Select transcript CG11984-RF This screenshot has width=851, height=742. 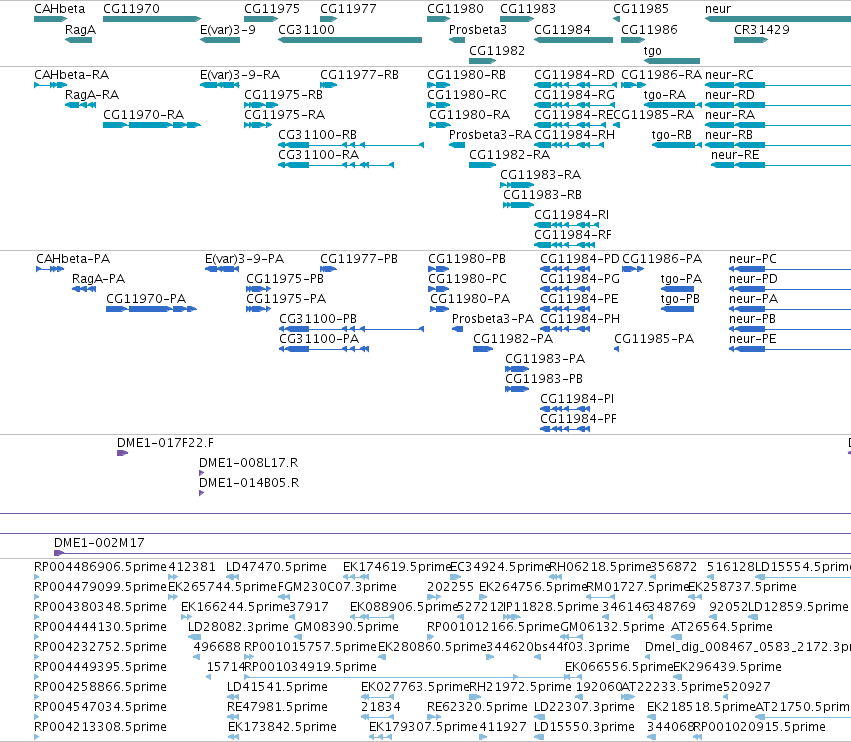pyautogui.click(x=573, y=235)
